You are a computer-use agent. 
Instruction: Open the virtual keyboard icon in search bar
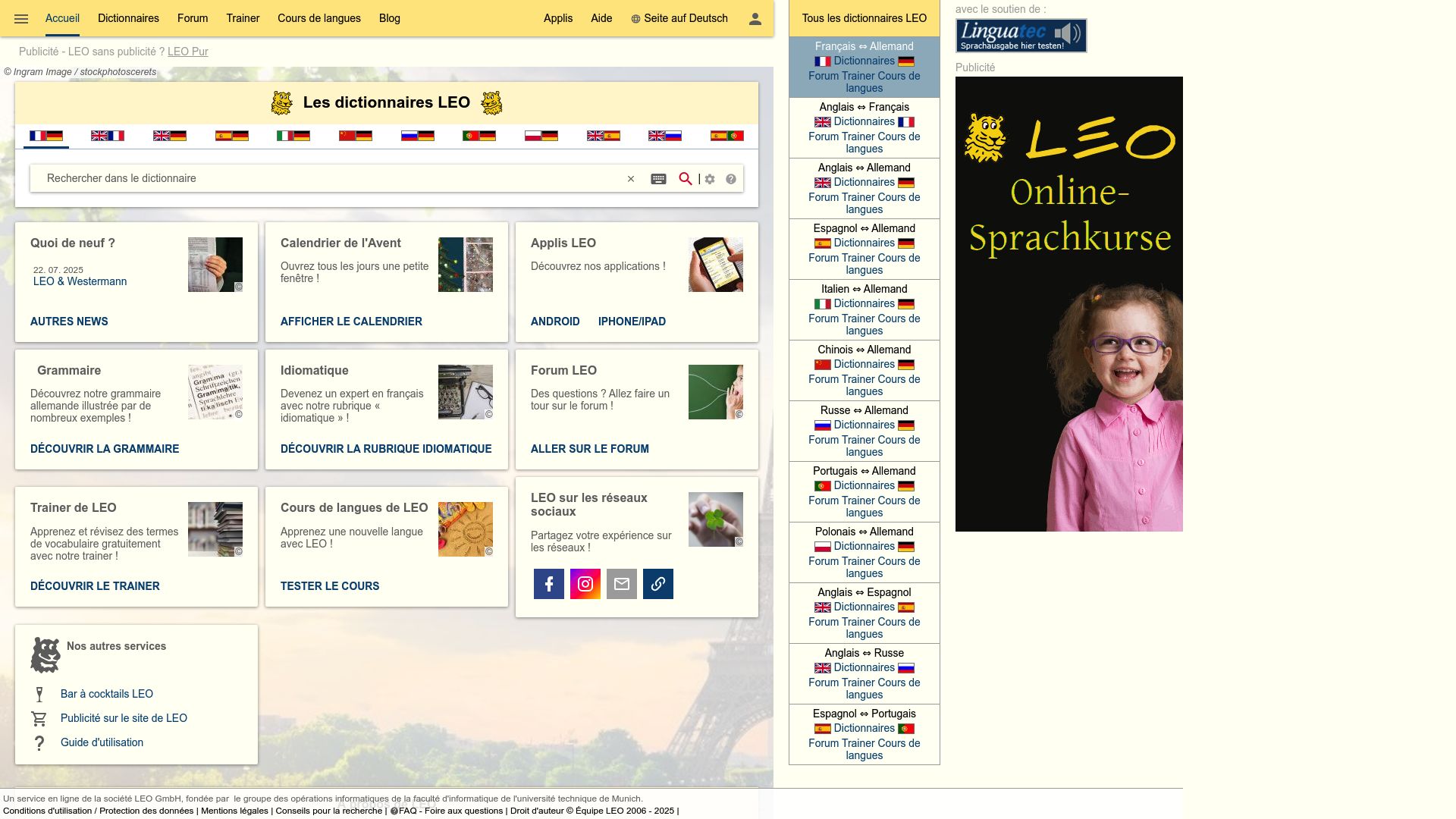pyautogui.click(x=657, y=179)
